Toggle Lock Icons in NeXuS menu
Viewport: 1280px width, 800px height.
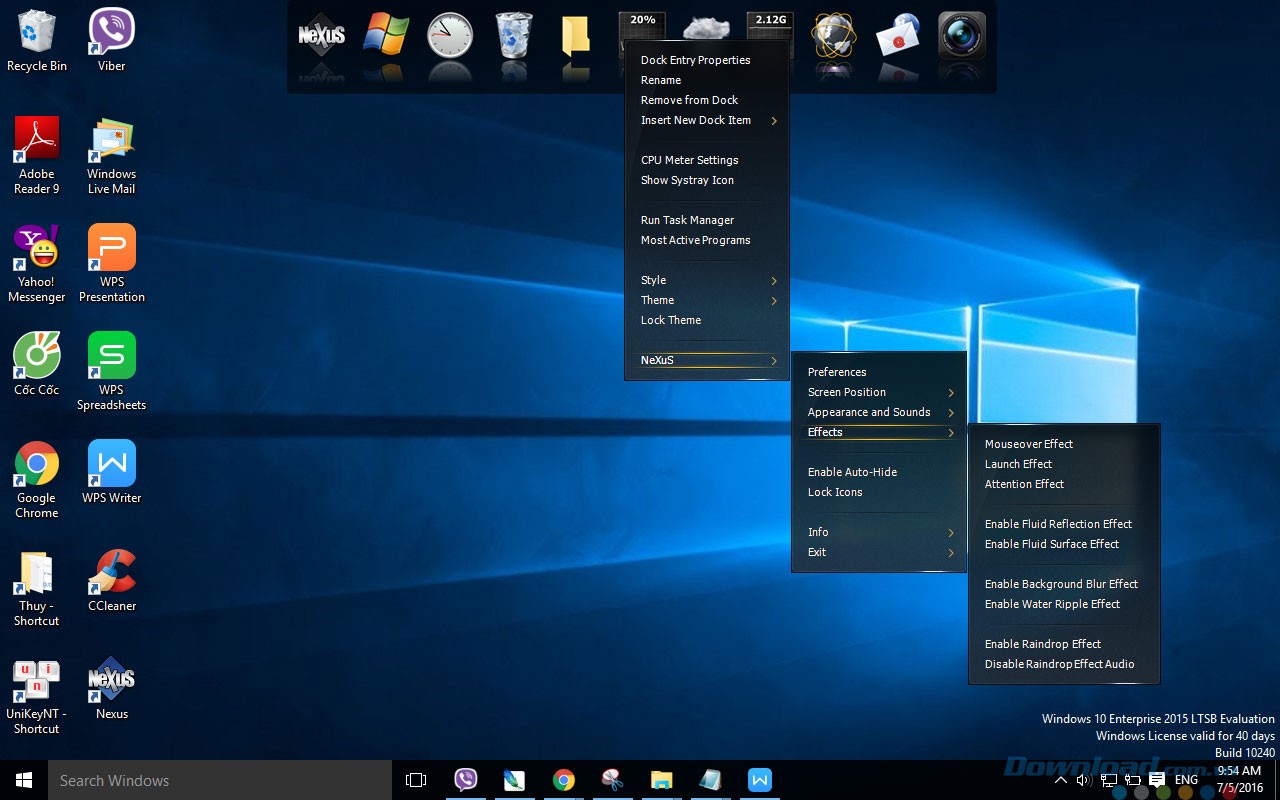coord(835,492)
